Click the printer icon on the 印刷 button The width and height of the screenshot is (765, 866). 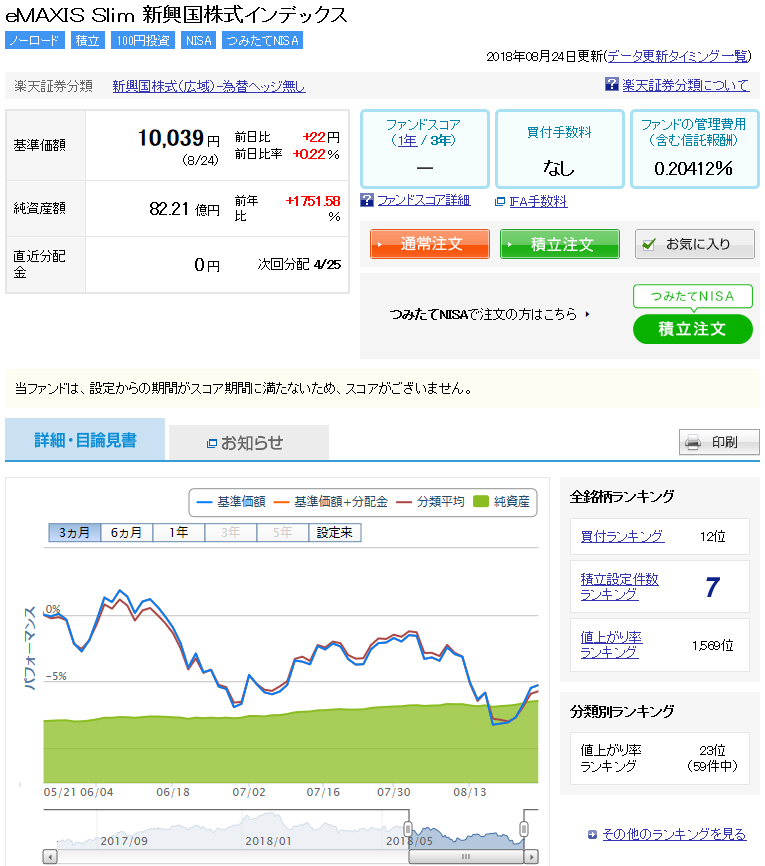(693, 442)
